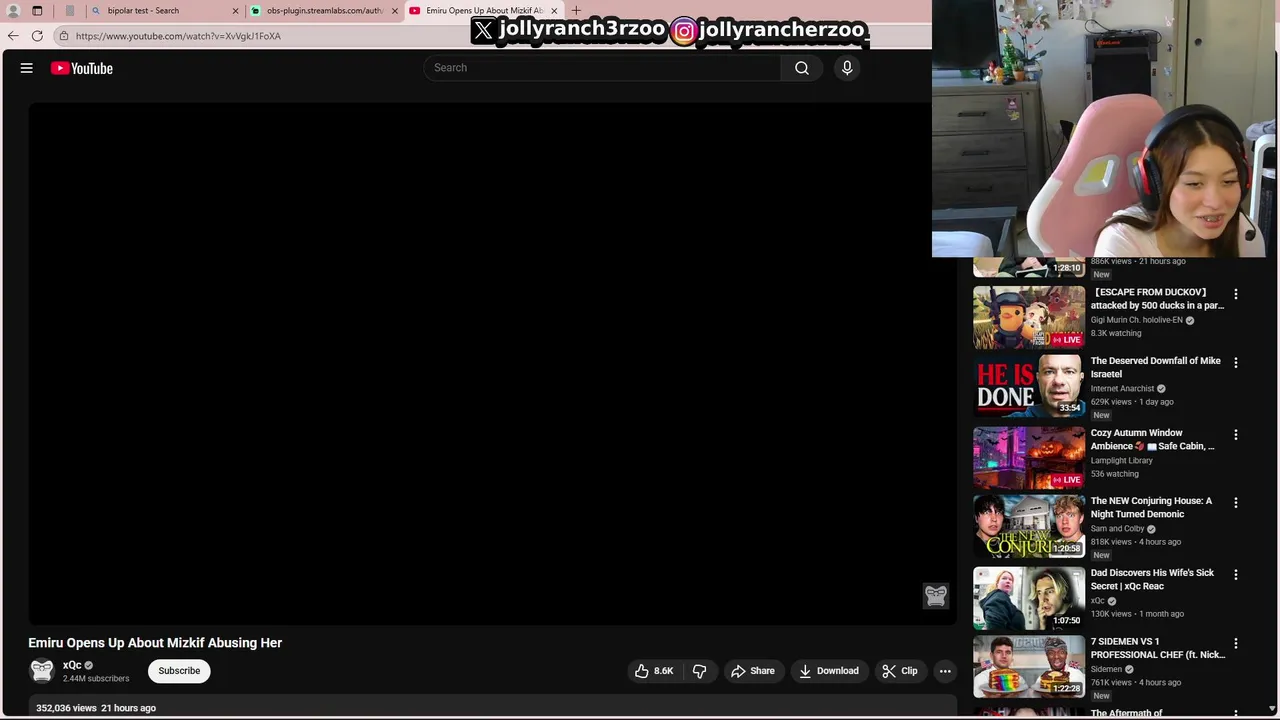Viewport: 1280px width, 720px height.
Task: Open the Dad Discovers xQc thumbnail
Action: (1029, 598)
